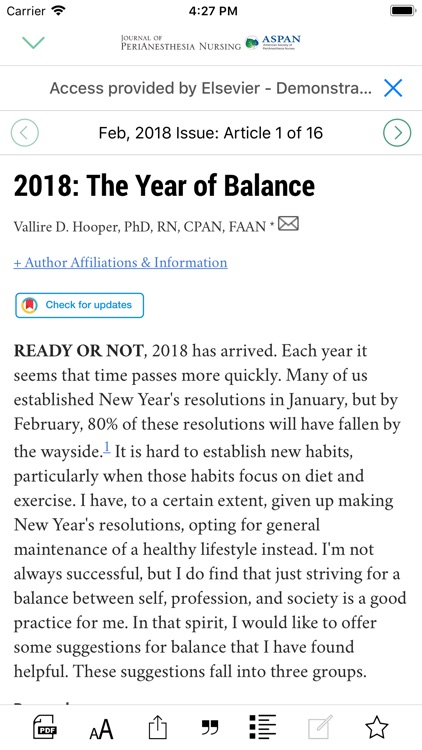Tap the 2018: The Year of Balance heading
422x750 pixels.
[164, 186]
